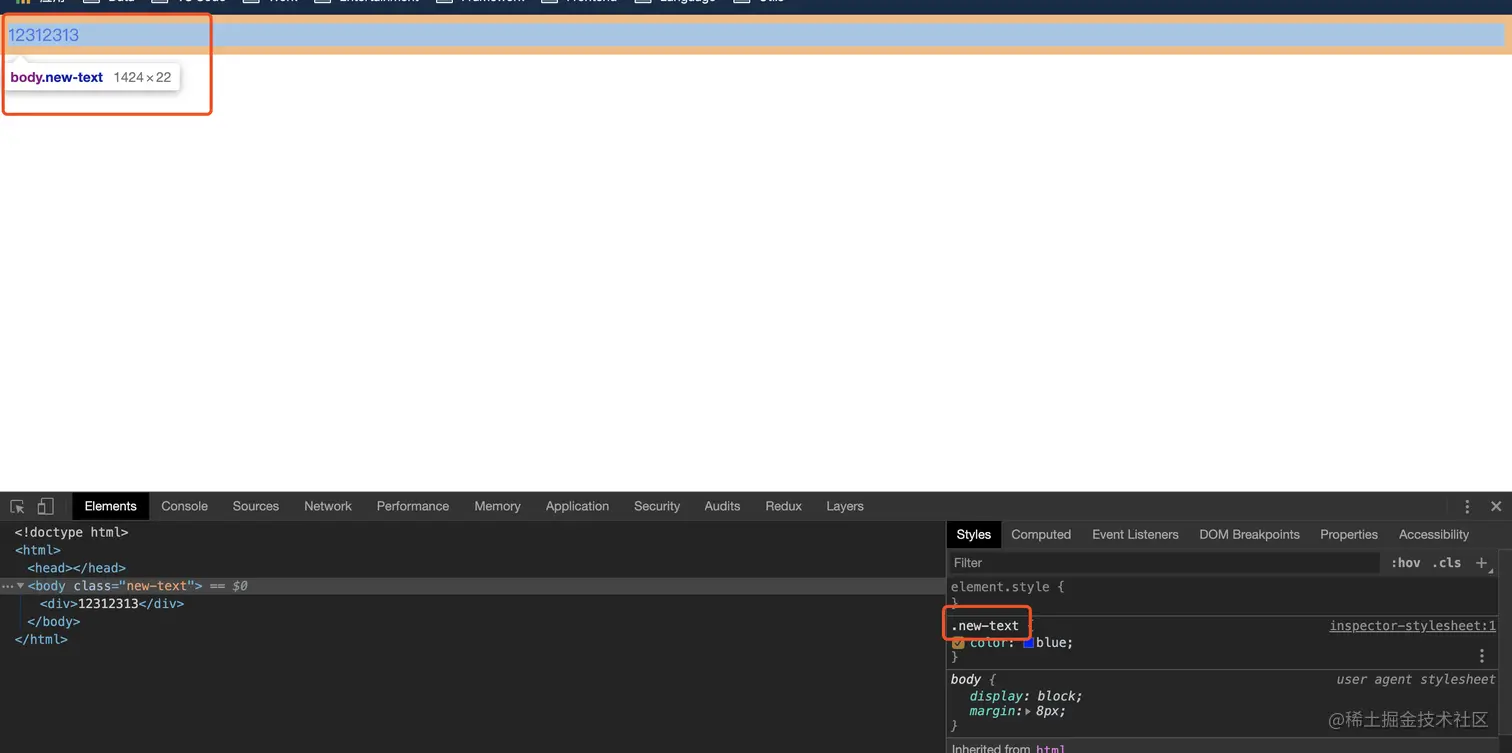Open the Audits tab
The height and width of the screenshot is (753, 1512).
pos(722,506)
